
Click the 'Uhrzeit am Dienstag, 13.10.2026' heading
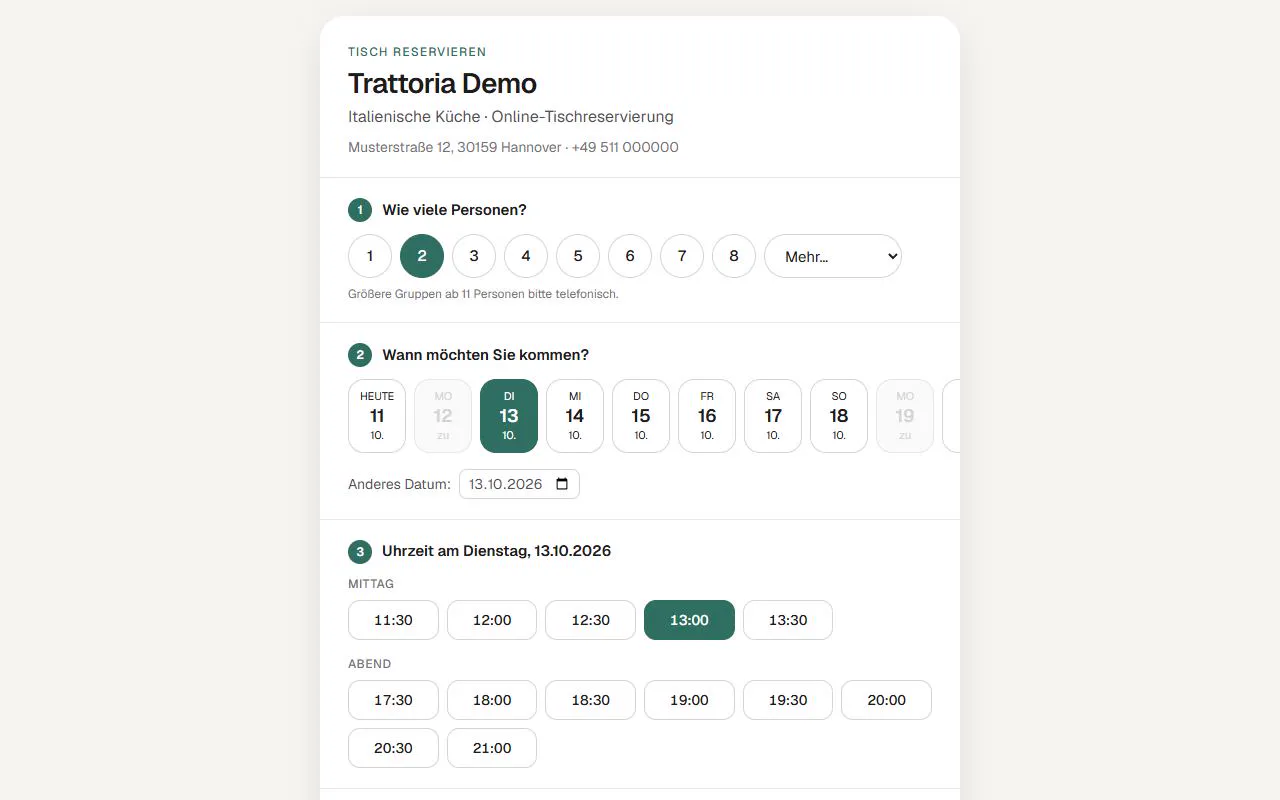click(x=496, y=551)
